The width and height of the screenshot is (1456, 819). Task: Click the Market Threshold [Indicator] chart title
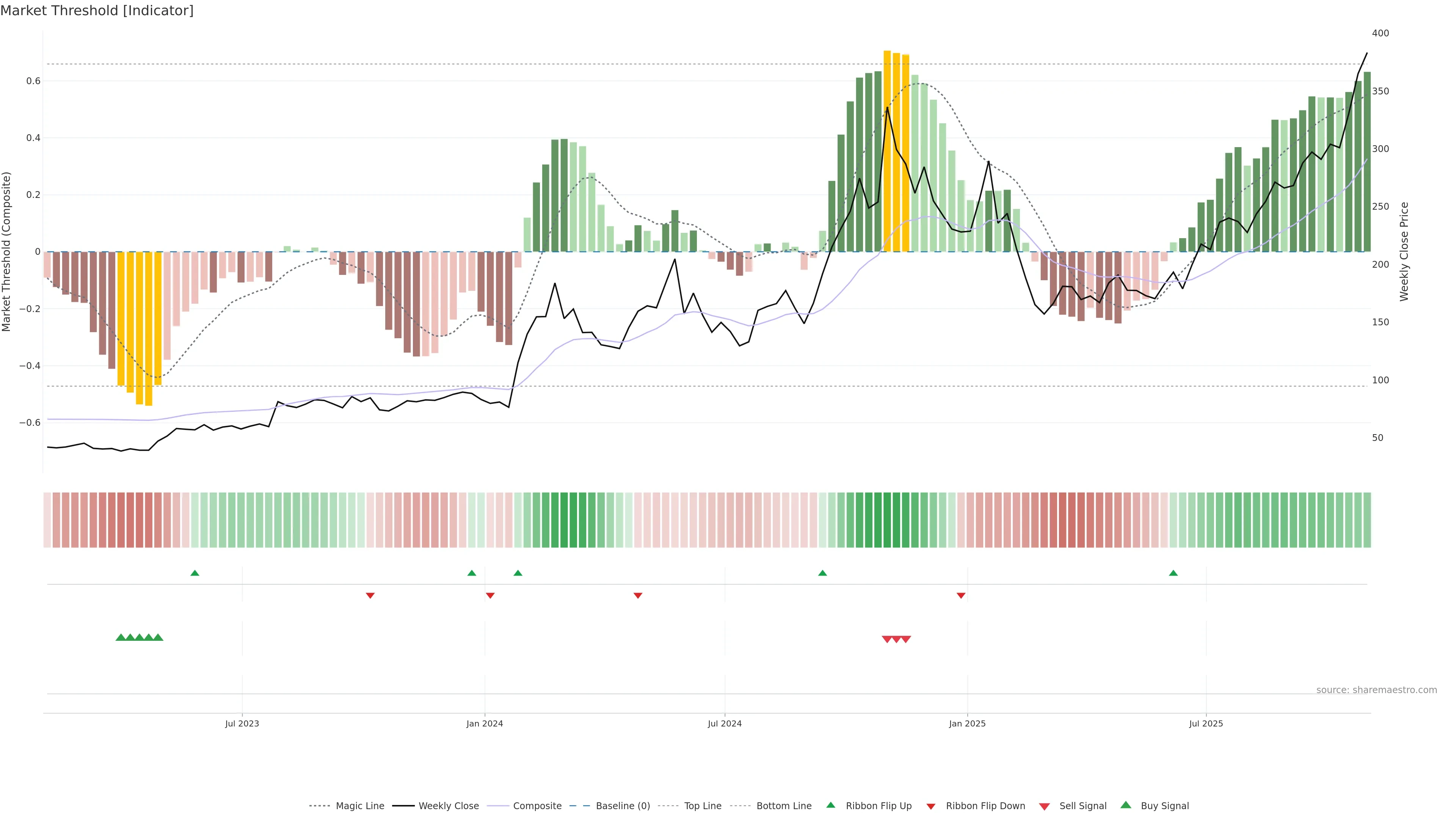97,11
